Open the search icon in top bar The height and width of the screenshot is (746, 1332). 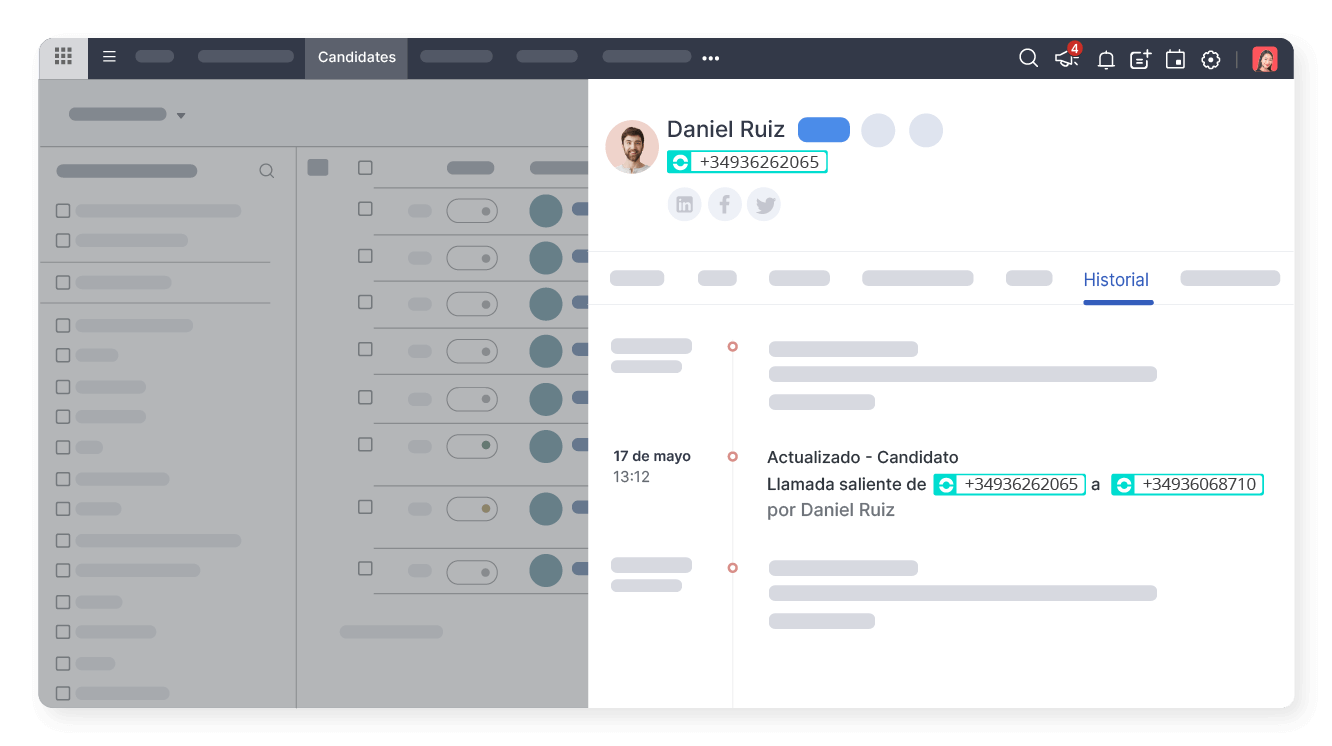pyautogui.click(x=1028, y=59)
